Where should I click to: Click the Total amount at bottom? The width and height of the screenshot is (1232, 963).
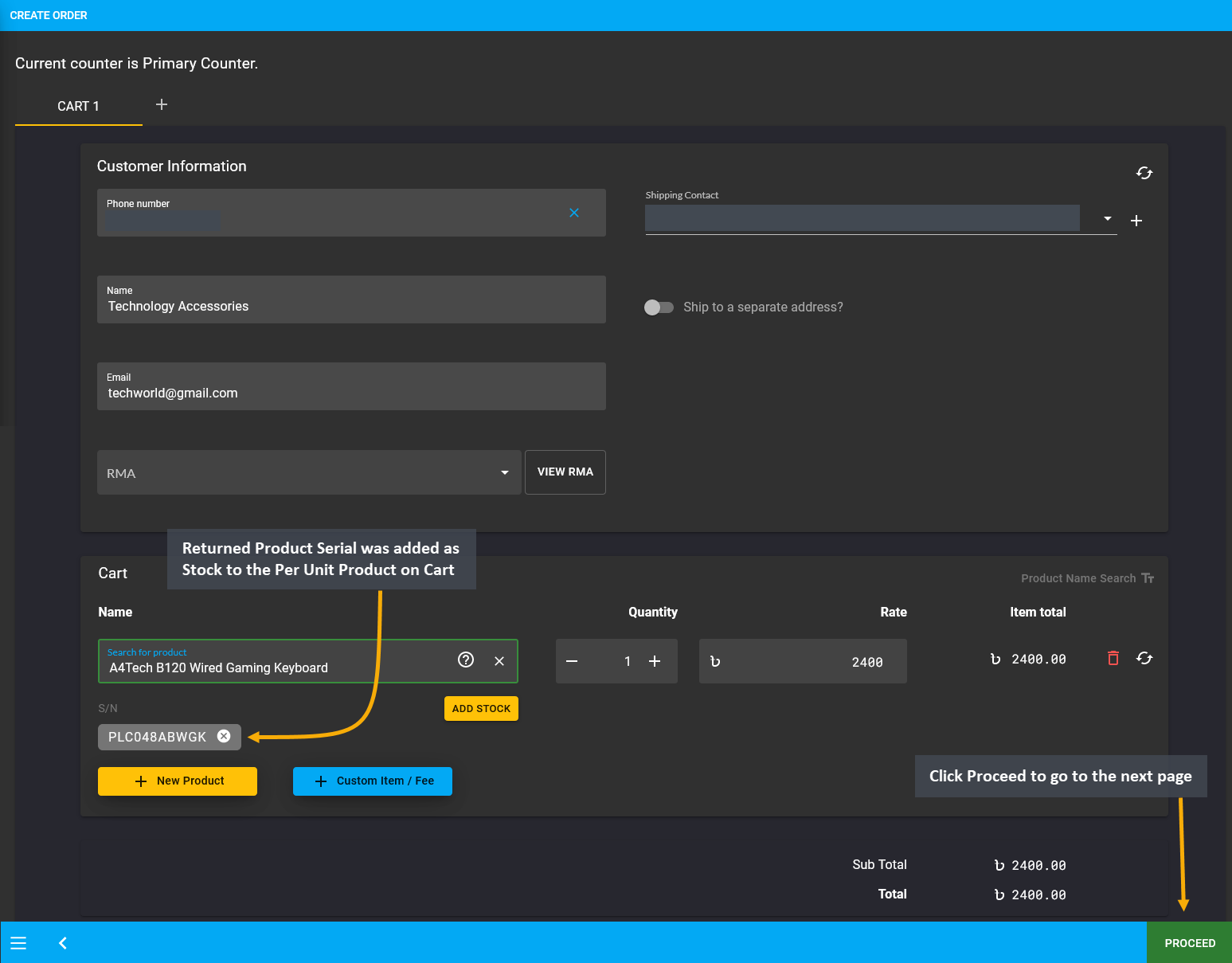coord(1030,895)
